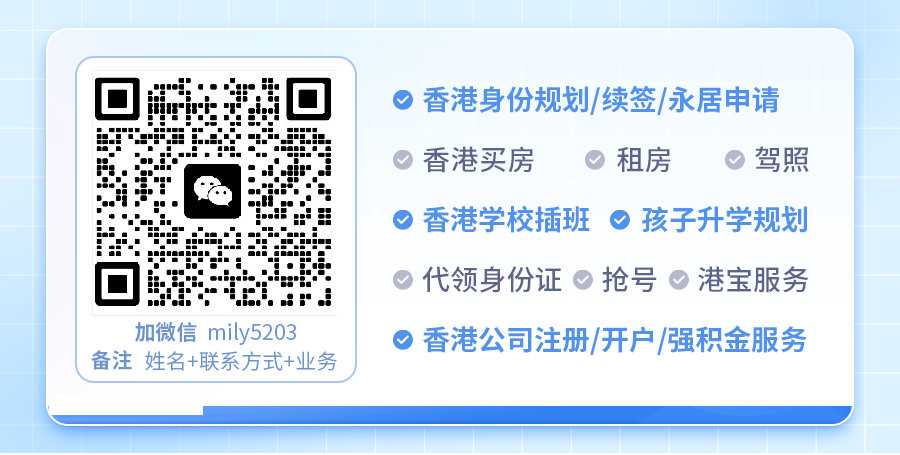
Task: Click the top-left QR finder square
Action: [x=117, y=99]
